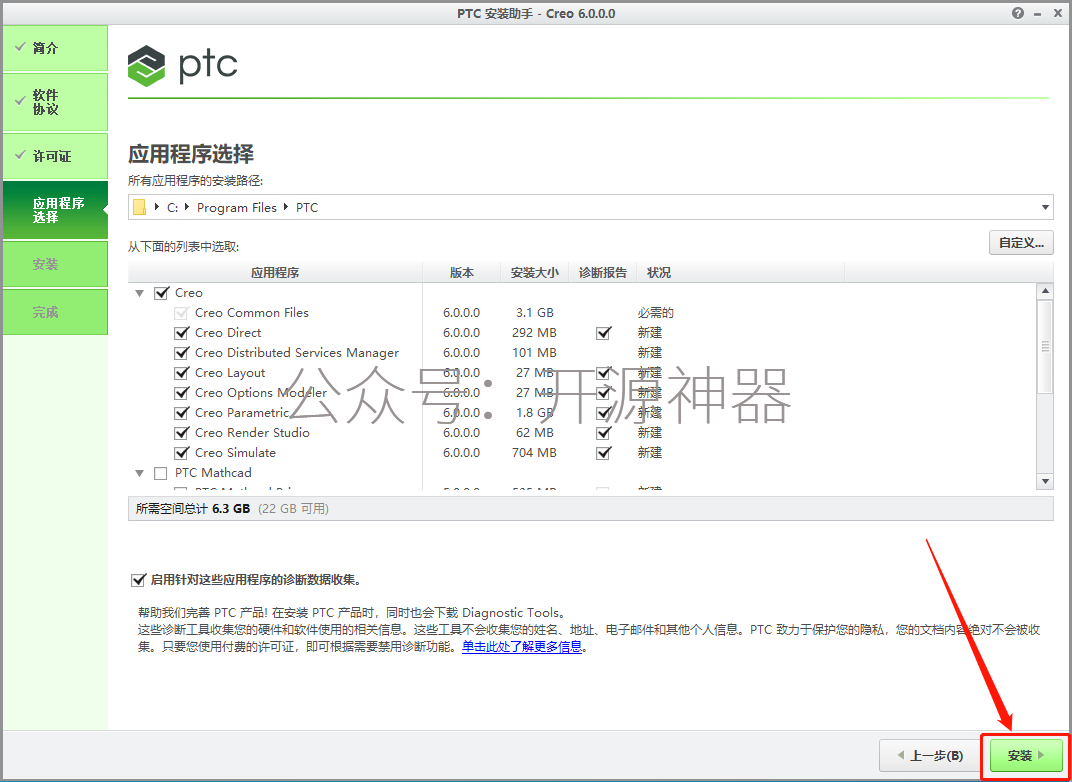Go to the 许可证 step
Screen dimensions: 1072x782
click(55, 157)
